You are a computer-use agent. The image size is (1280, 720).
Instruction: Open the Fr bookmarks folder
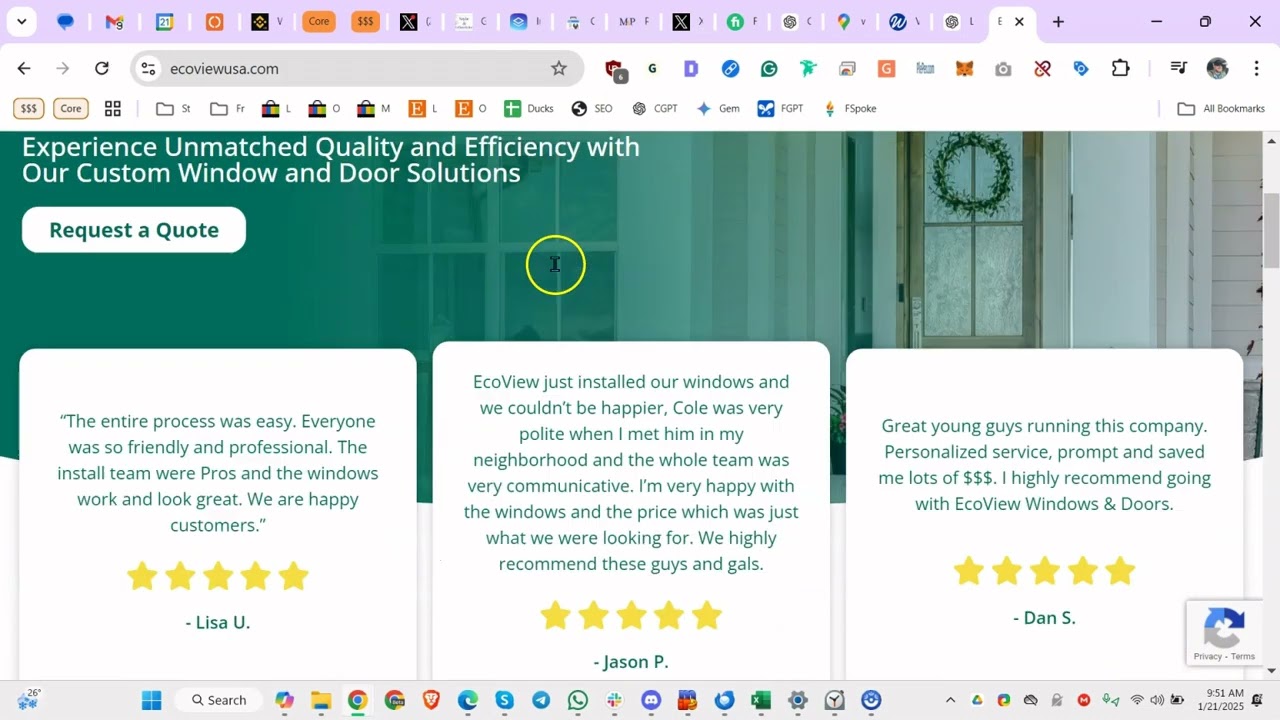(227, 108)
